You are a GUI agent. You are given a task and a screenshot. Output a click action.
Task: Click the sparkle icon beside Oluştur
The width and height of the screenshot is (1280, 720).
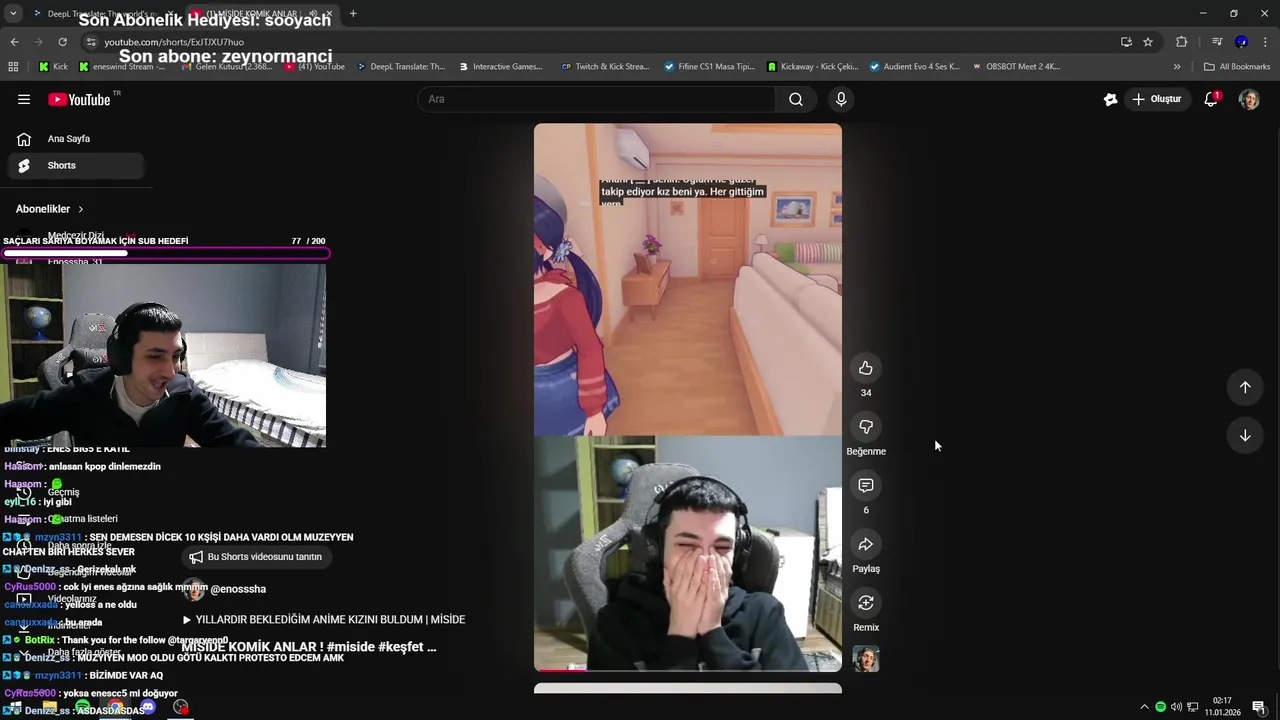point(1110,99)
